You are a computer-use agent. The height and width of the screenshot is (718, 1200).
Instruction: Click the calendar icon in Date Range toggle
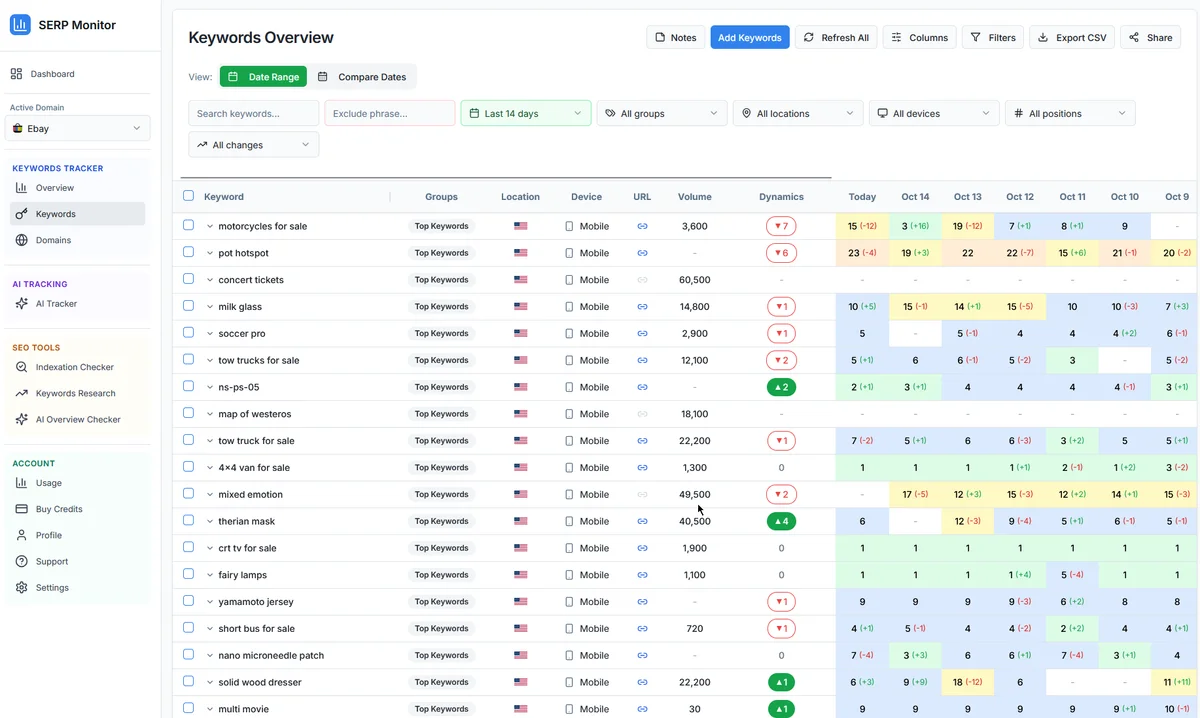[x=233, y=77]
